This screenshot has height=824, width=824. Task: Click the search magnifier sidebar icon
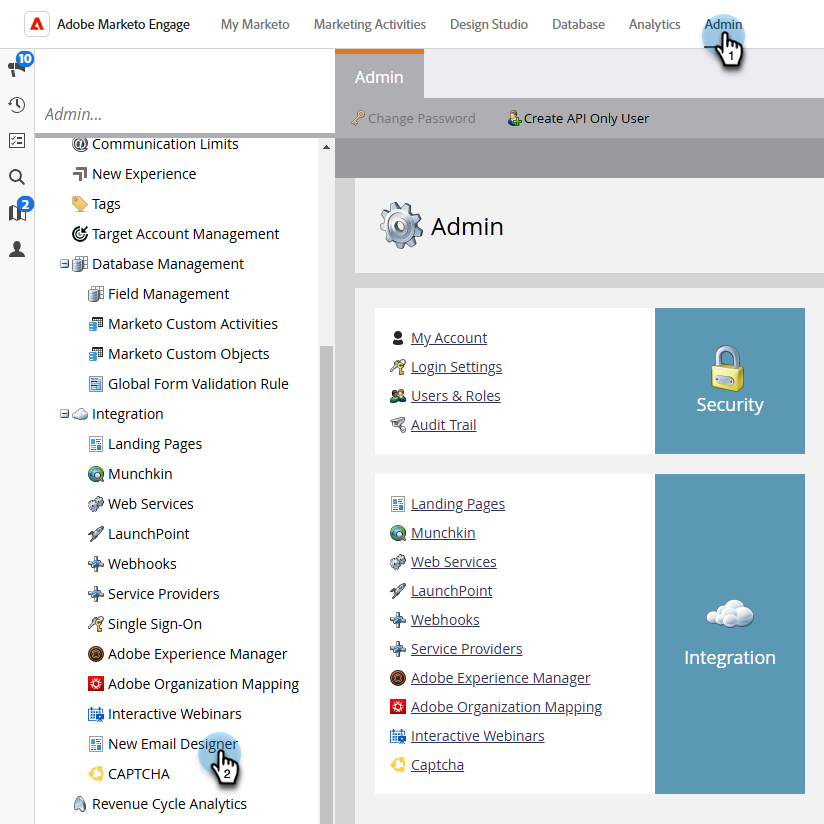17,177
